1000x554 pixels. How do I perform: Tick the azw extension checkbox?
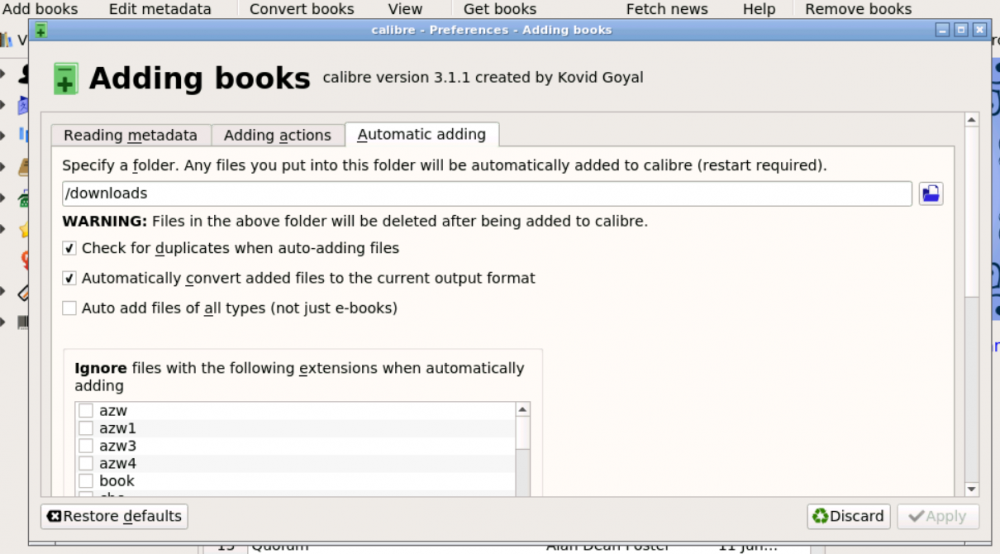pos(86,411)
